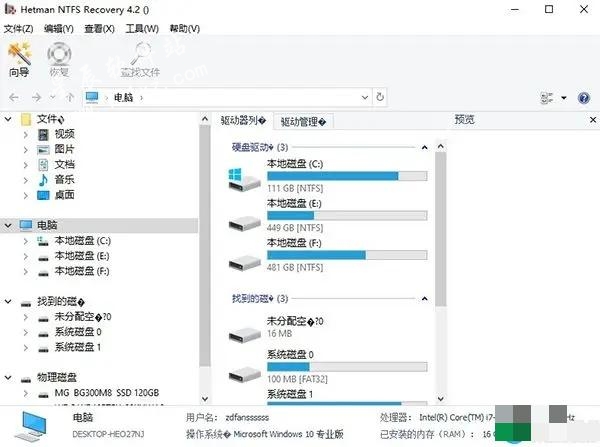Image resolution: width=600 pixels, height=447 pixels.
Task: Expand the address bar dropdown
Action: click(365, 98)
